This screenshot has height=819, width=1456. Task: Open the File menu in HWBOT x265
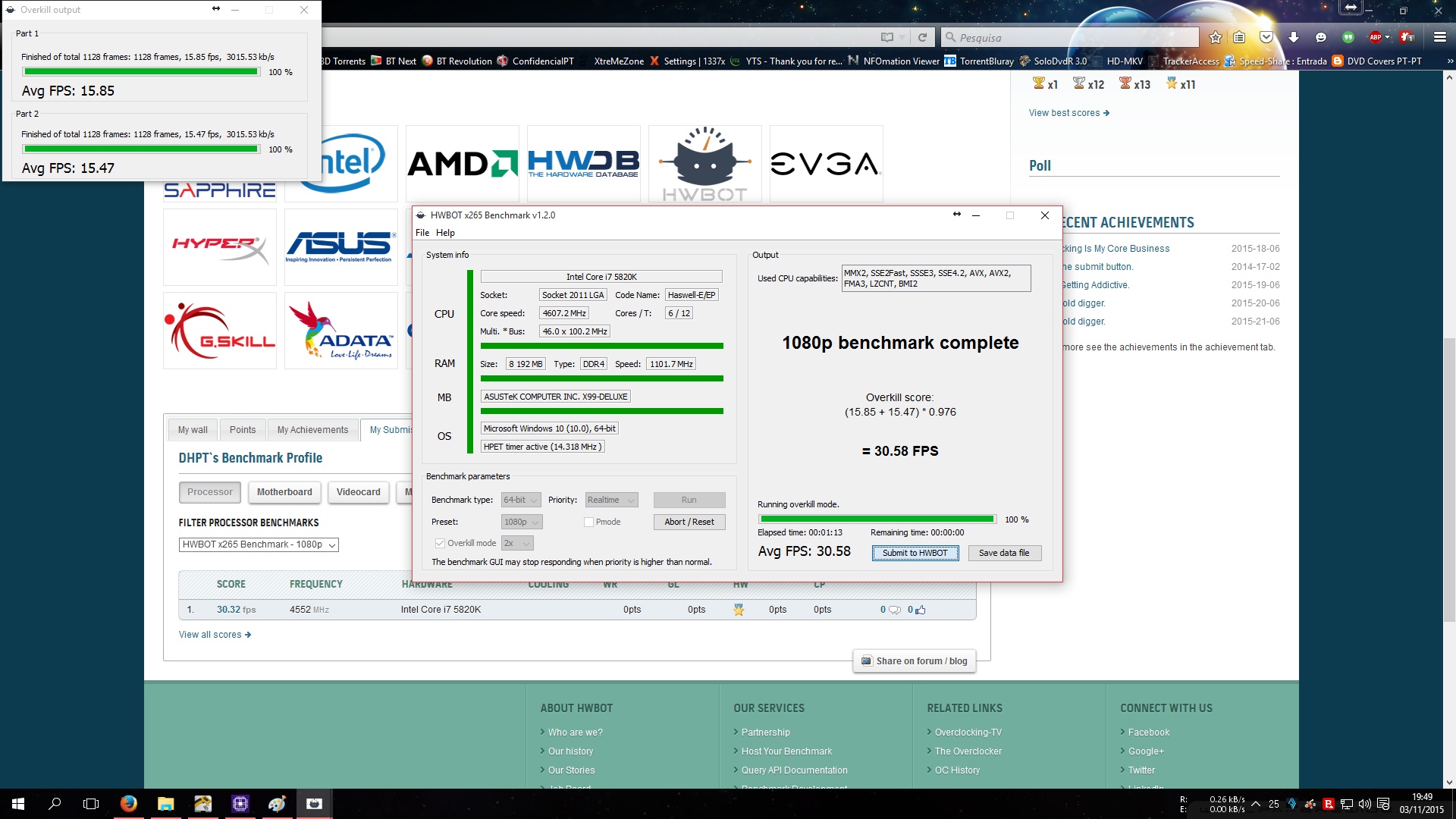tap(422, 233)
